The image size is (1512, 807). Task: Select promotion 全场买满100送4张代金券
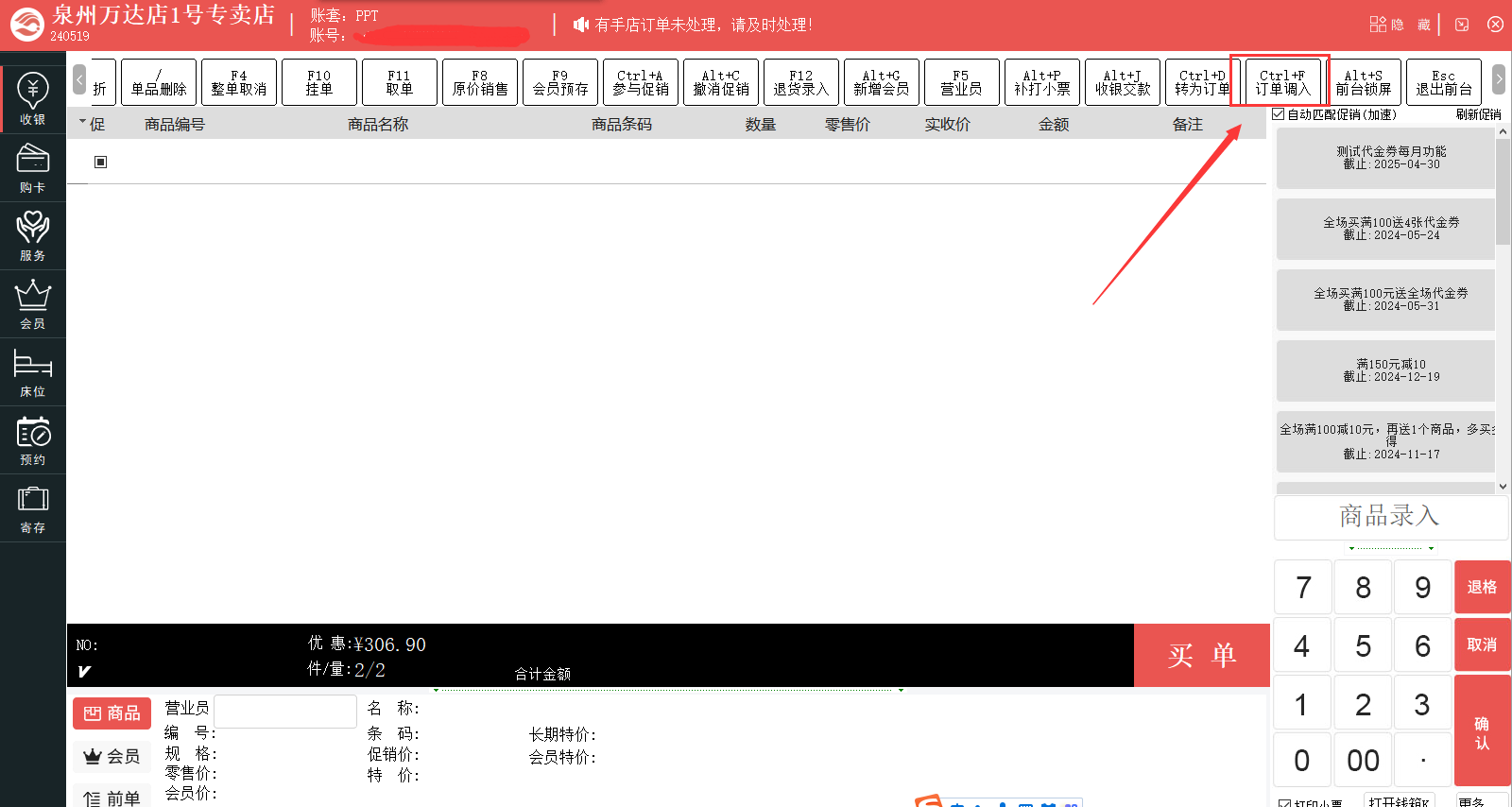[x=1385, y=229]
